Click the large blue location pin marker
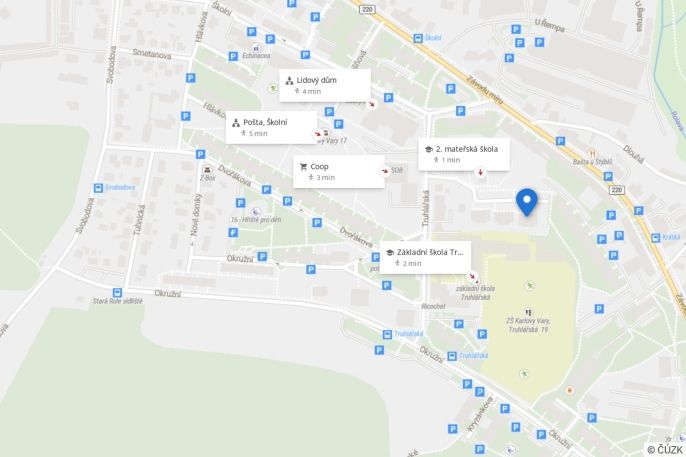Screen dimensions: 686x457 pyautogui.click(x=527, y=202)
